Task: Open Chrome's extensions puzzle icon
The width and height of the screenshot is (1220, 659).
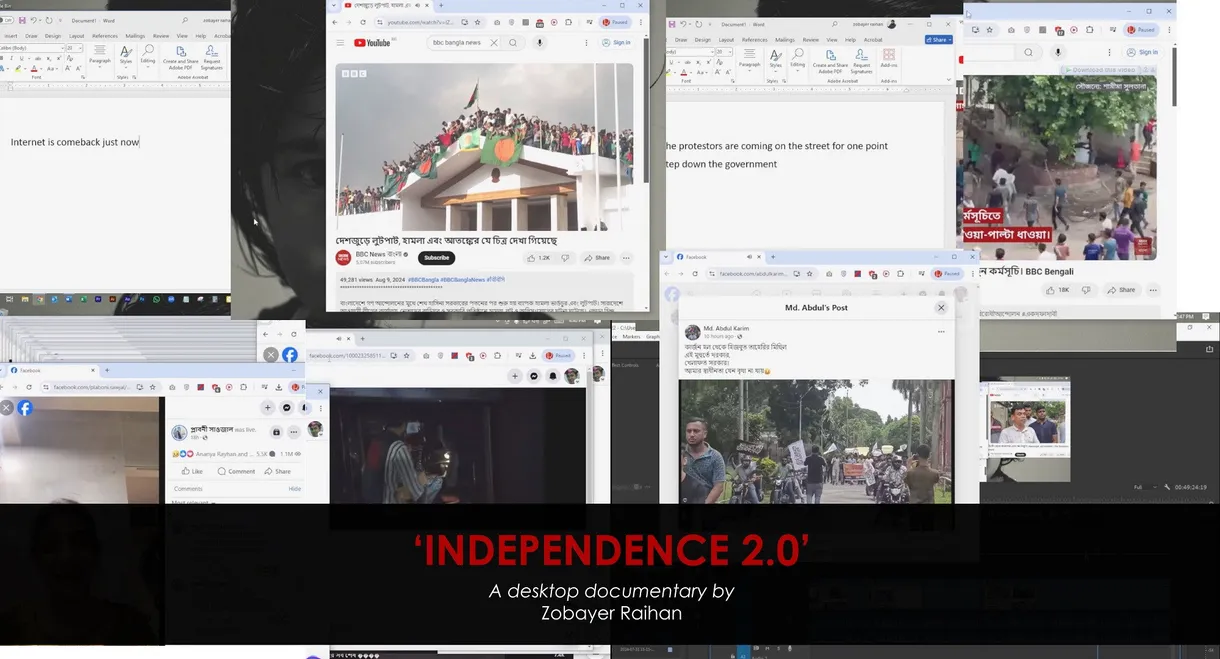Action: pyautogui.click(x=900, y=274)
